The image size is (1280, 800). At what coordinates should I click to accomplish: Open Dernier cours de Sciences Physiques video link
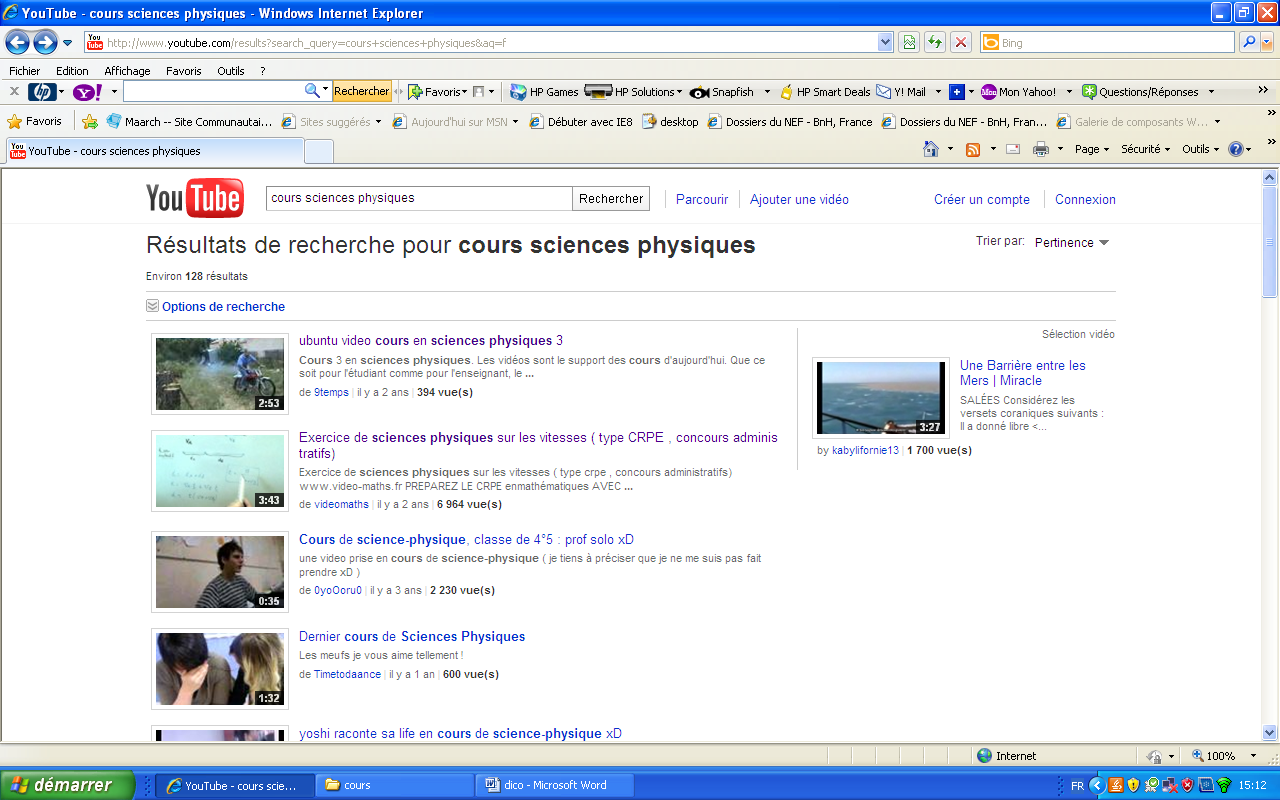point(412,637)
